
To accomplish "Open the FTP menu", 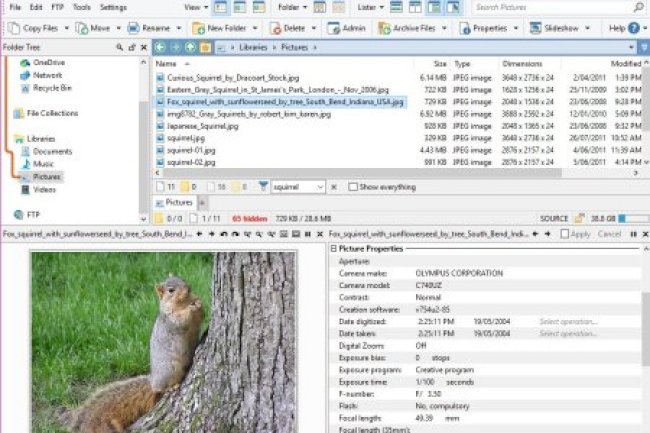I will [57, 7].
